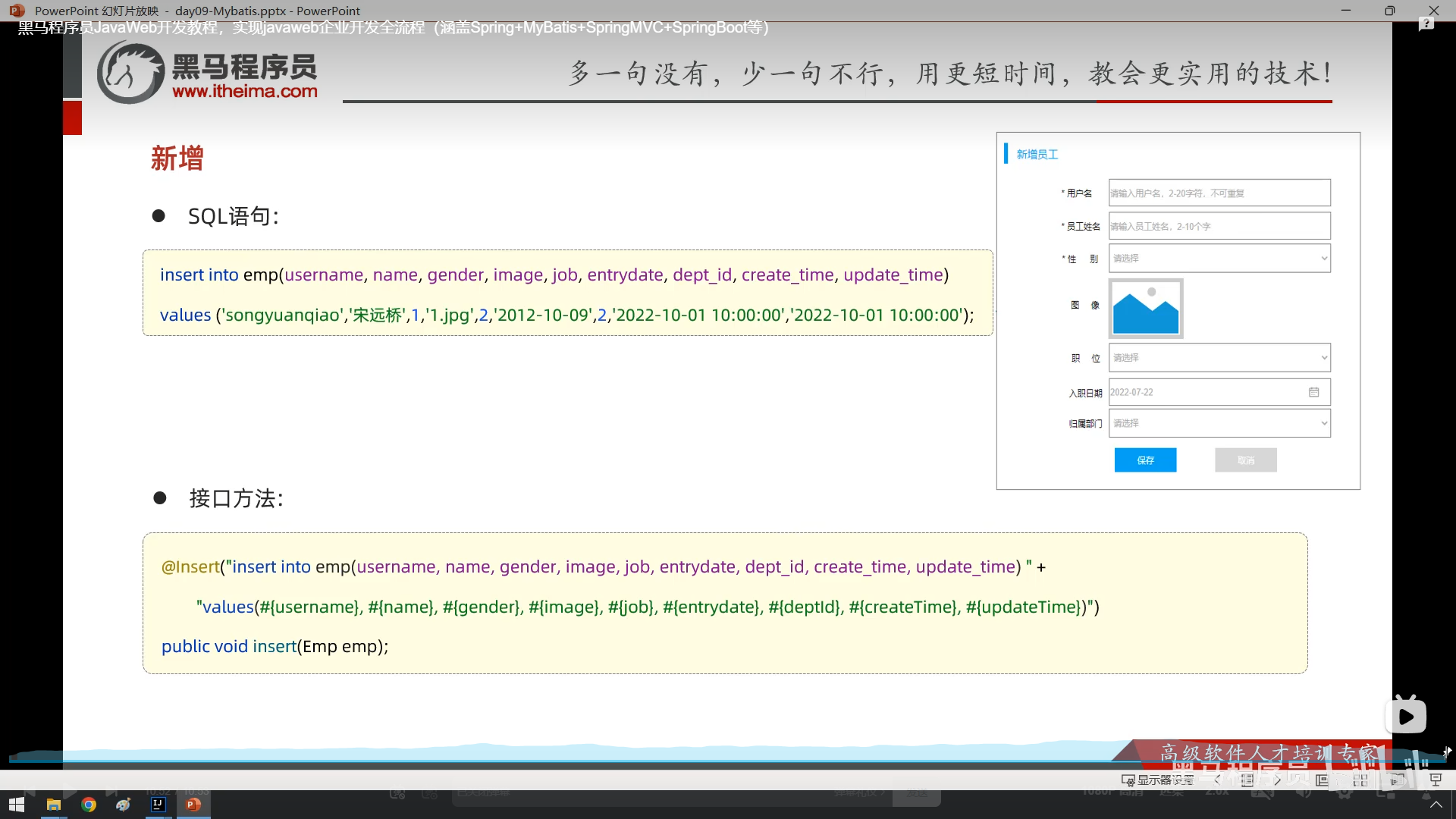Click the help bubble icon at top right

(1426, 24)
